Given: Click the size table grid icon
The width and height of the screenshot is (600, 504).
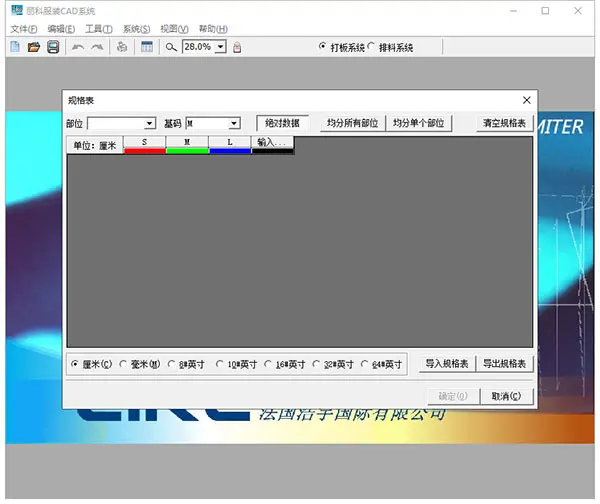Looking at the screenshot, I should click(147, 47).
